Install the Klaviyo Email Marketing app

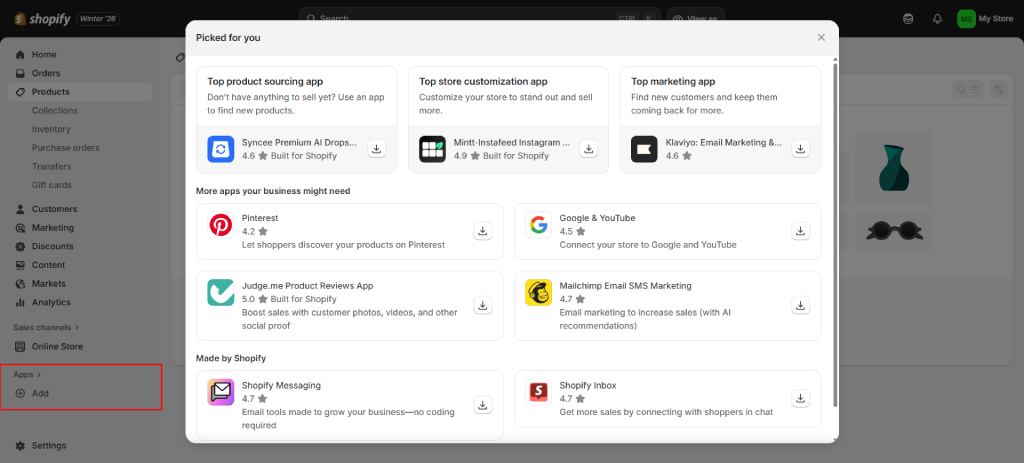pos(801,149)
